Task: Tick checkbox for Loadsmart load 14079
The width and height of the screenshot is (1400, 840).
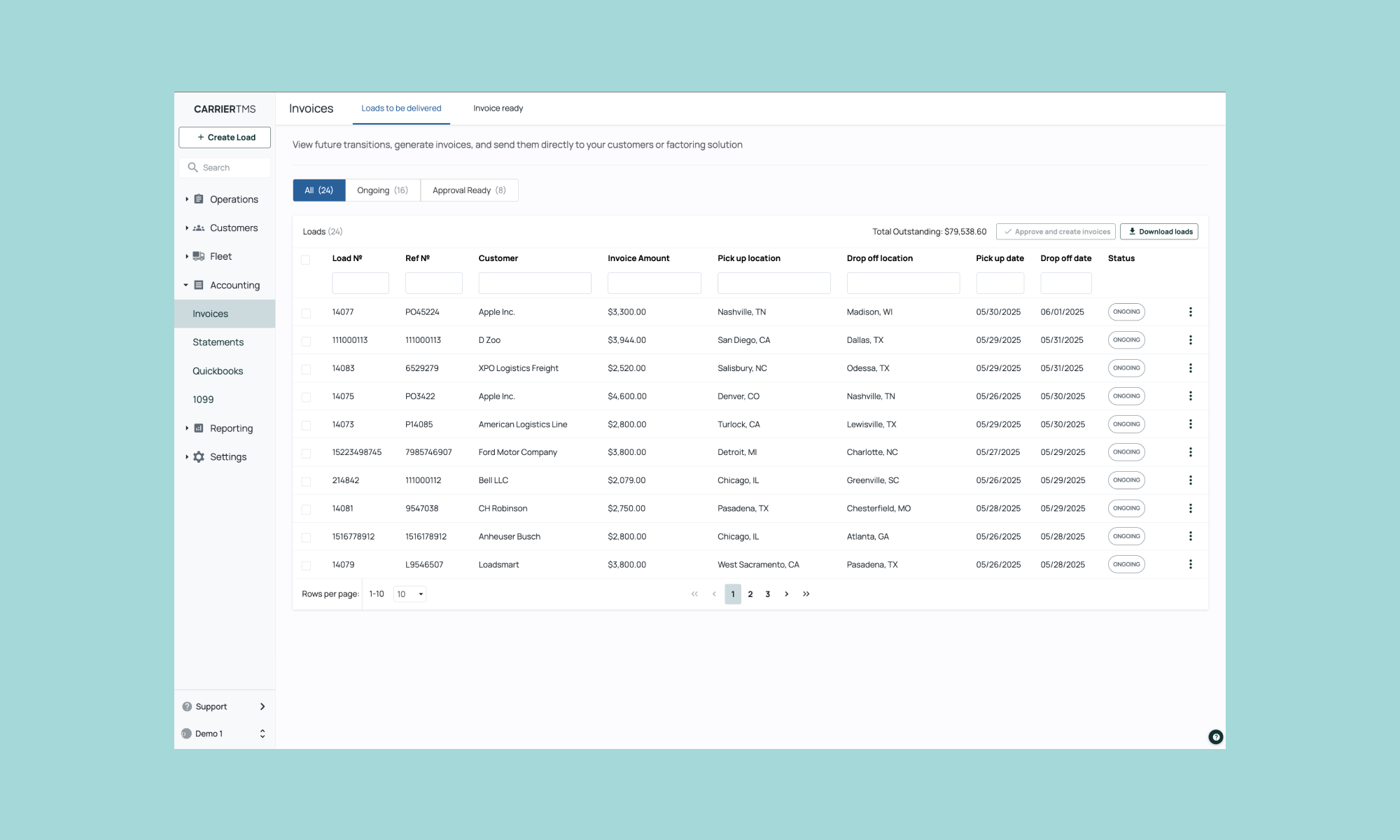Action: 306,566
